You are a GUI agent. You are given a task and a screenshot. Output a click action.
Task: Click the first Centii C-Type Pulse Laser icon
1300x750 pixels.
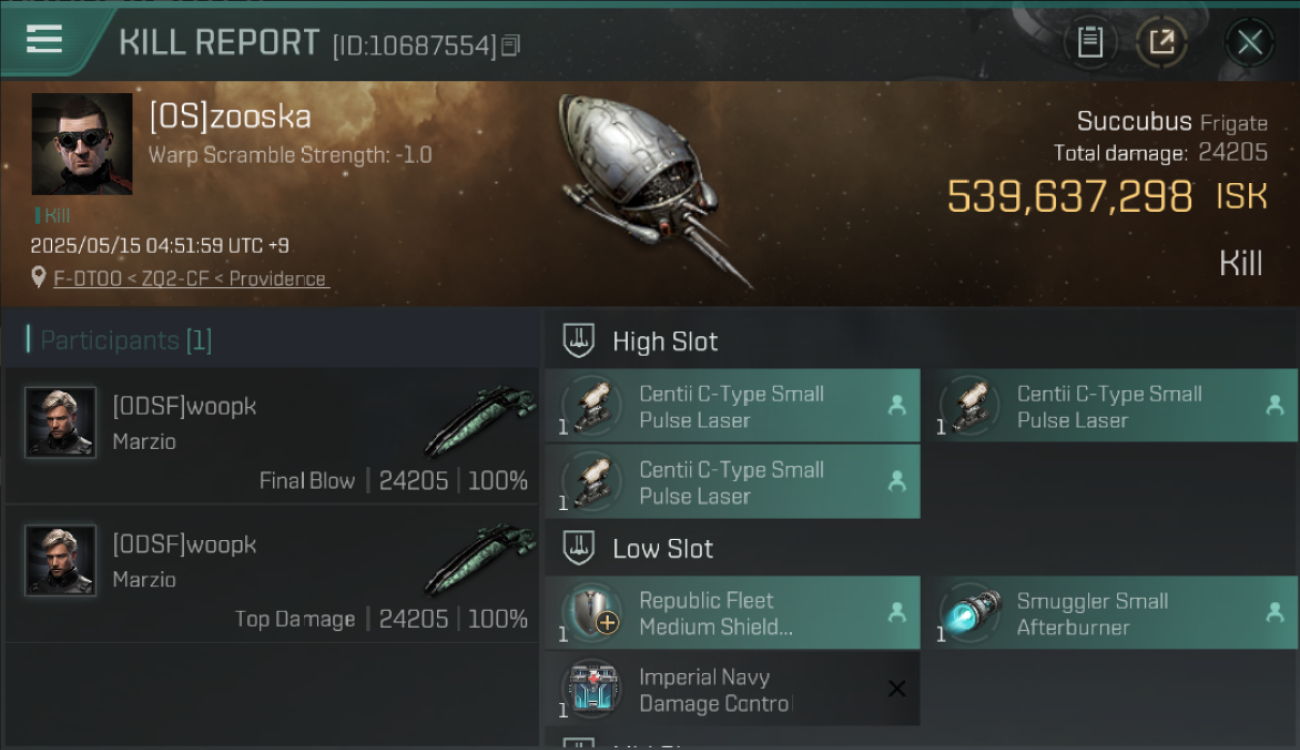(592, 406)
